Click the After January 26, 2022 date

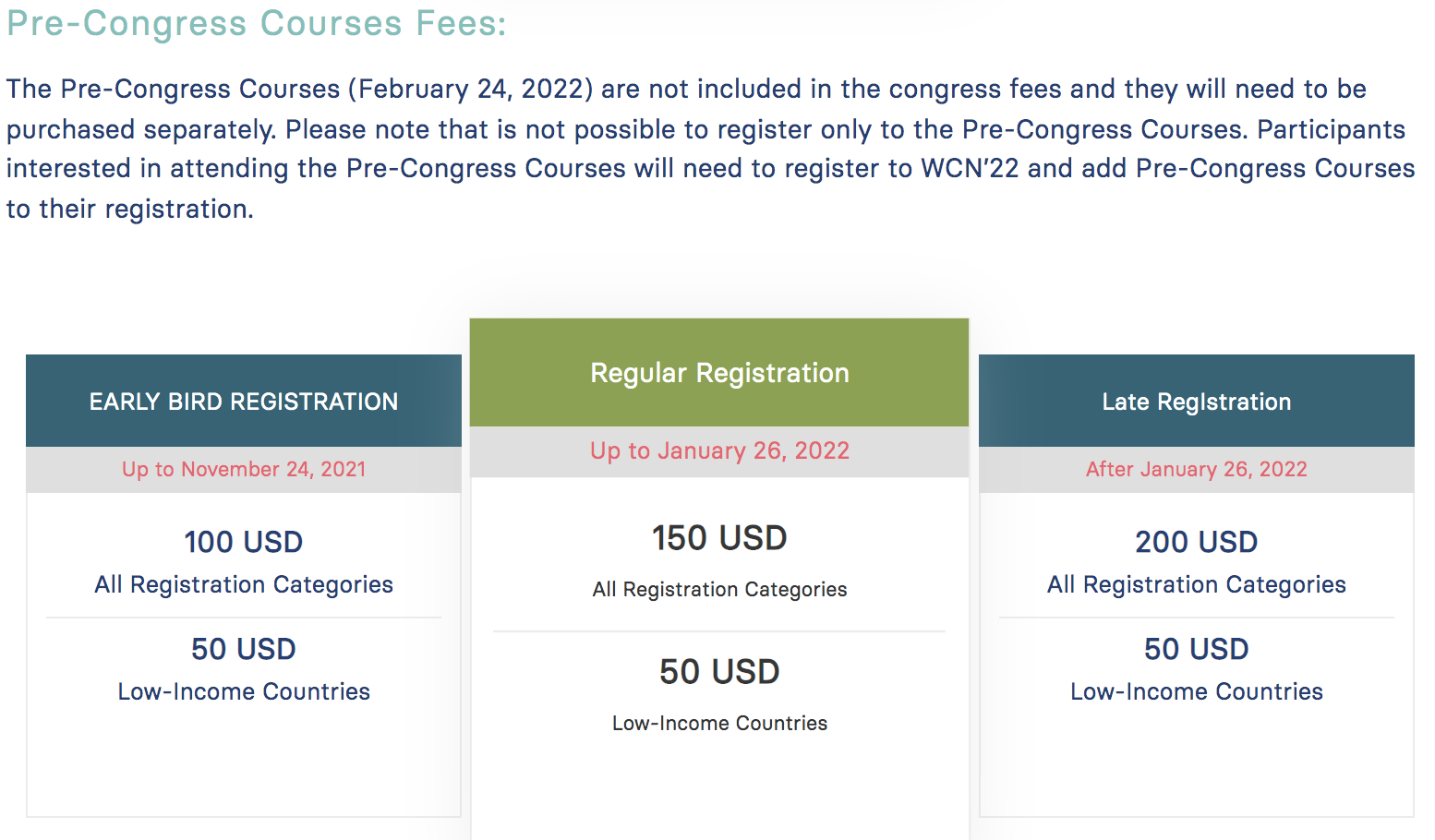click(1197, 469)
